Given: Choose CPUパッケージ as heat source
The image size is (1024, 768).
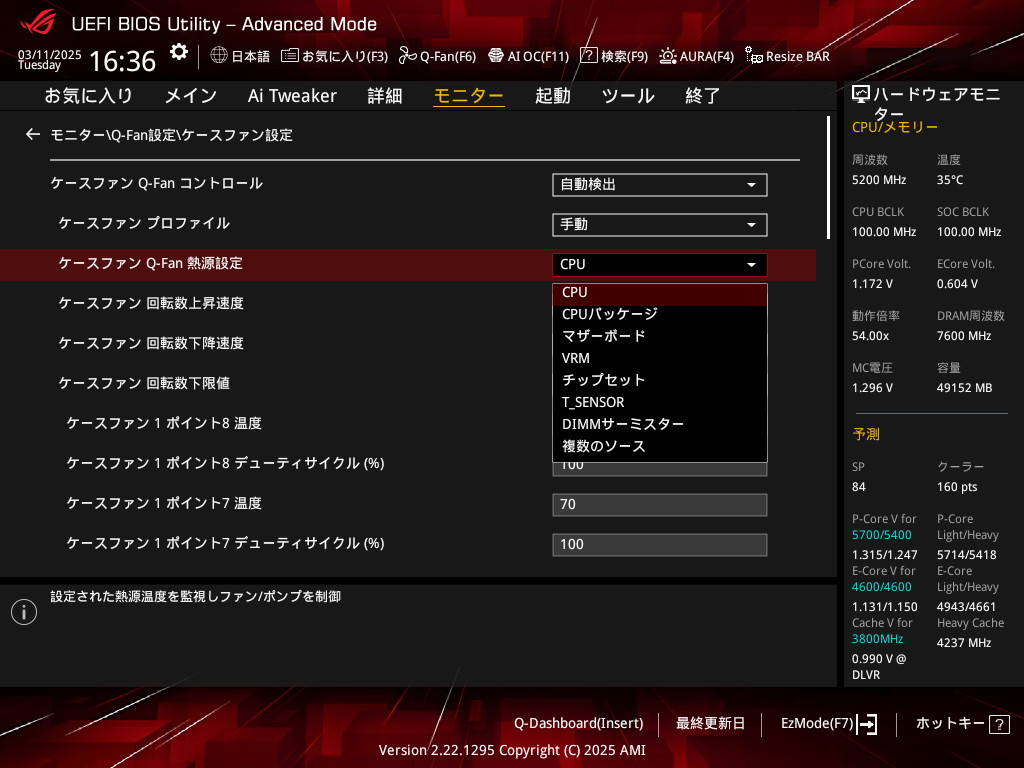Looking at the screenshot, I should pyautogui.click(x=660, y=314).
